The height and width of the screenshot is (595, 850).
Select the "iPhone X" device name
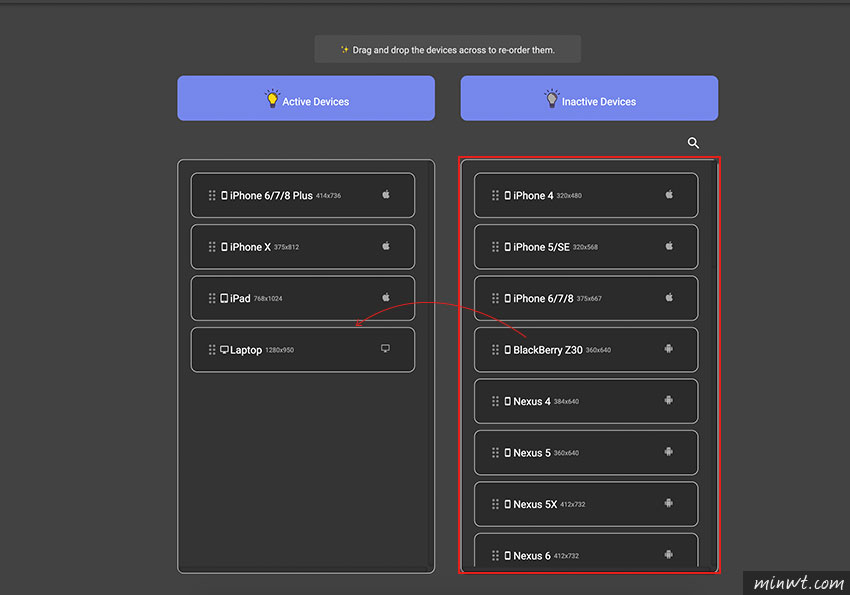pyautogui.click(x=250, y=247)
